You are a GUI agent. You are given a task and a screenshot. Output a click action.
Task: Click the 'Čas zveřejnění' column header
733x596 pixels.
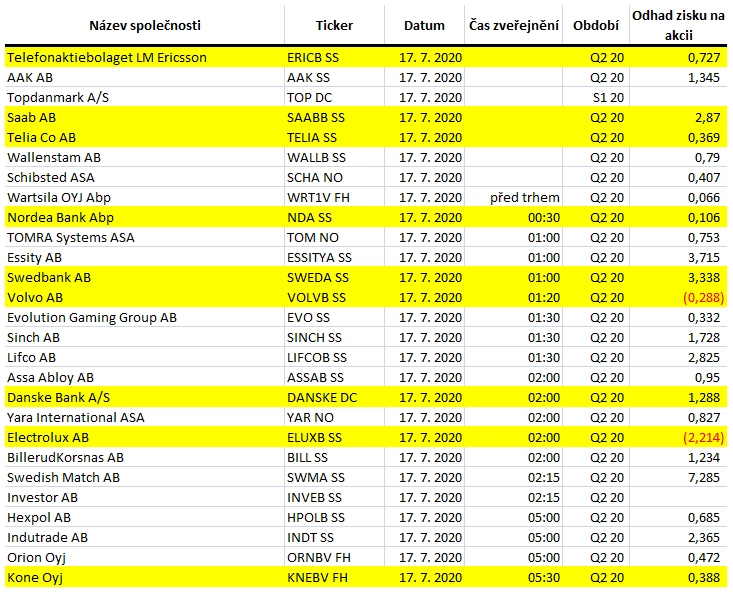(x=514, y=25)
